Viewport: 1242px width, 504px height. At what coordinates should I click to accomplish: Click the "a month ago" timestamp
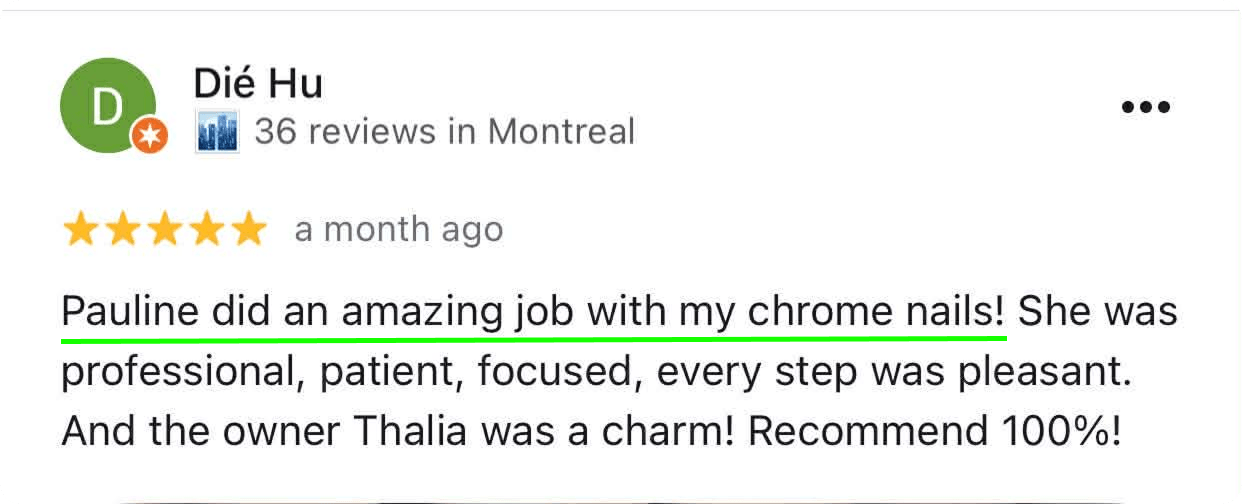pyautogui.click(x=398, y=230)
